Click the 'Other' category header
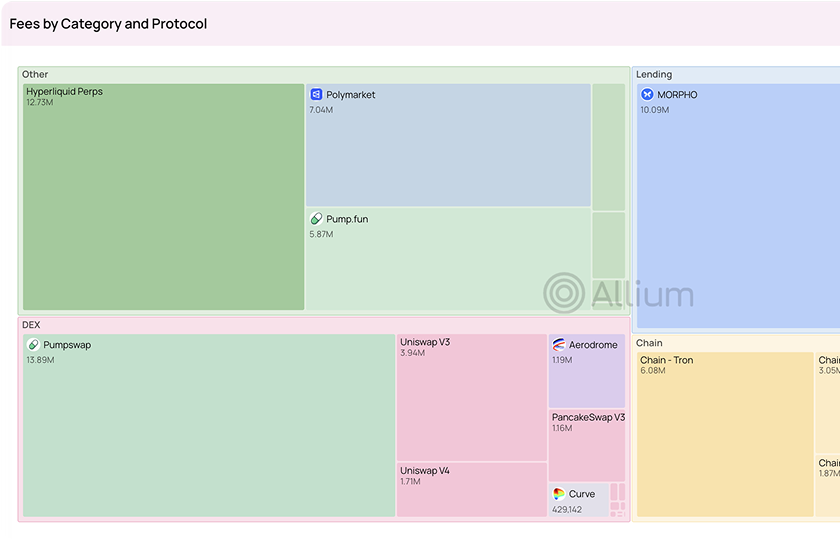 pyautogui.click(x=35, y=74)
